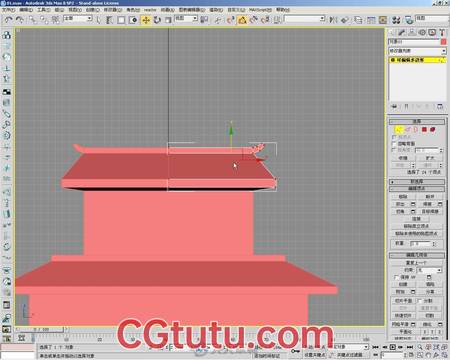Select the Rotate tool in main toolbar

157,20
